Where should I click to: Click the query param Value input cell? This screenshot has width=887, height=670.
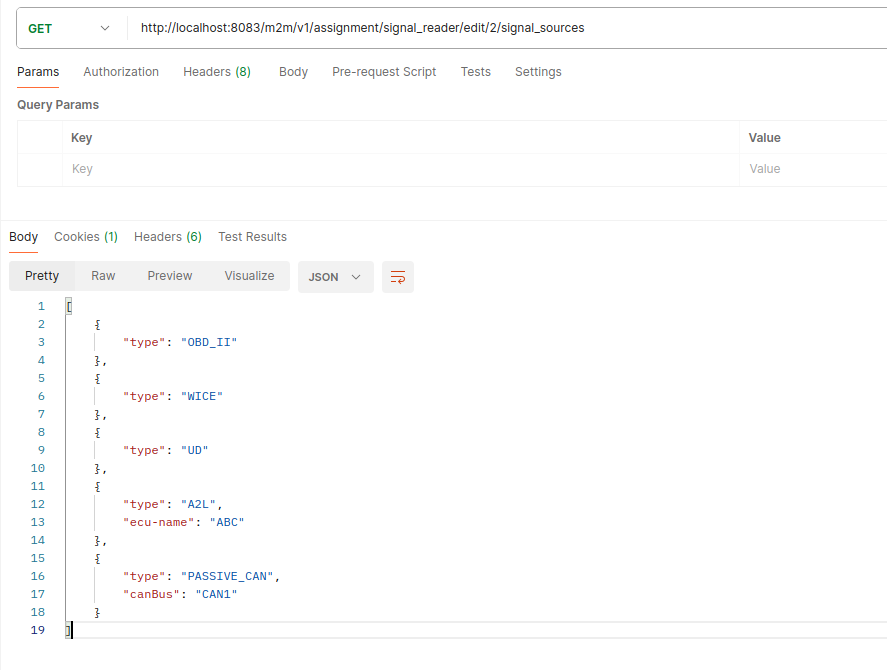(812, 170)
